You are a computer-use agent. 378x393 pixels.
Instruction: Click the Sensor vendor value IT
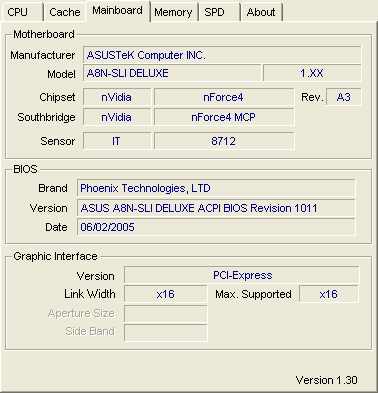117,141
